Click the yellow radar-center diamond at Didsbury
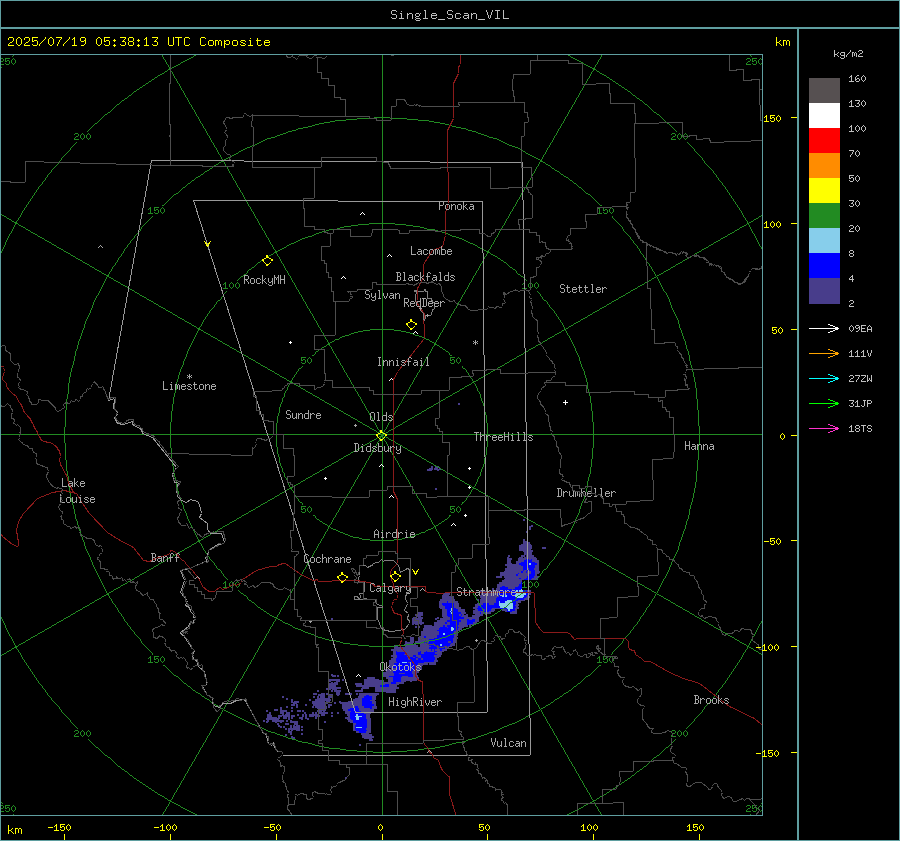This screenshot has height=841, width=900. click(x=381, y=436)
